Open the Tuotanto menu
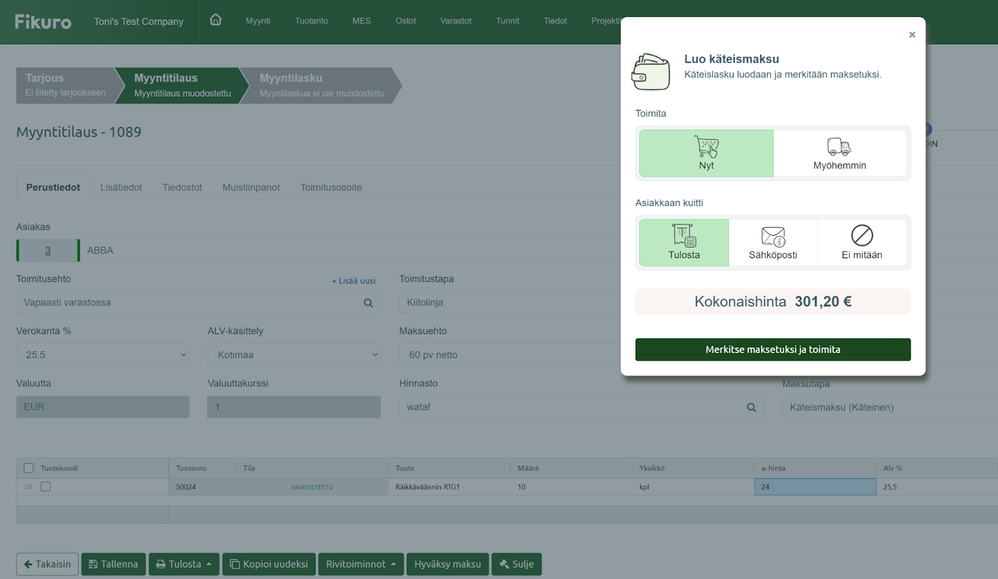This screenshot has width=998, height=579. (311, 21)
